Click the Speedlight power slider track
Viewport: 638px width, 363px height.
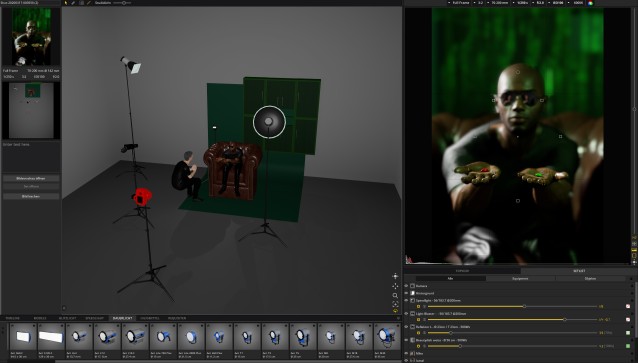512,306
